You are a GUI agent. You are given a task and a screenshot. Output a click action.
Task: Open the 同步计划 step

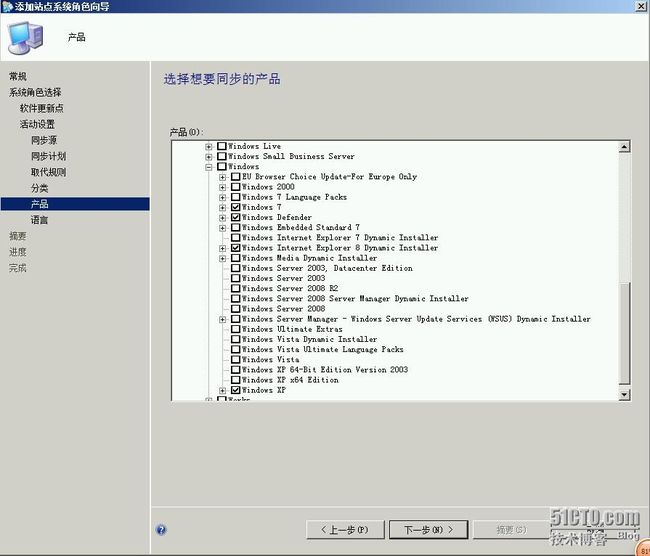pyautogui.click(x=49, y=156)
